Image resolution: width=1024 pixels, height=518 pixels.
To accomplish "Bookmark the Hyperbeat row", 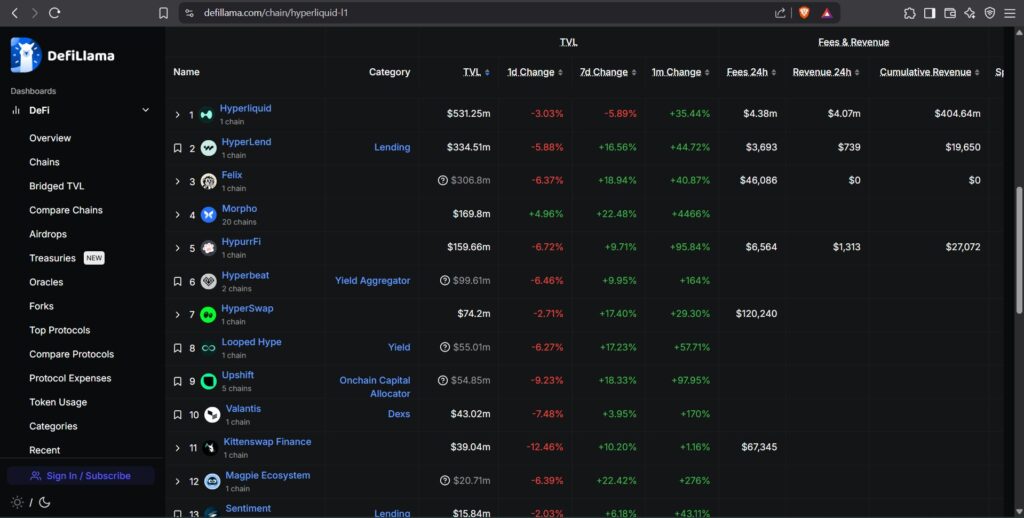I will (177, 282).
